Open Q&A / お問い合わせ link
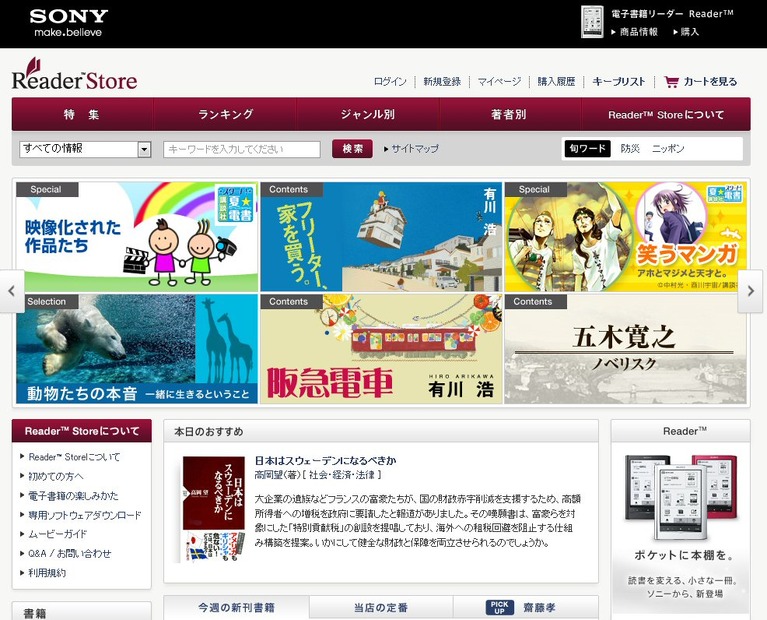Screen dimensions: 767x620 (69, 553)
